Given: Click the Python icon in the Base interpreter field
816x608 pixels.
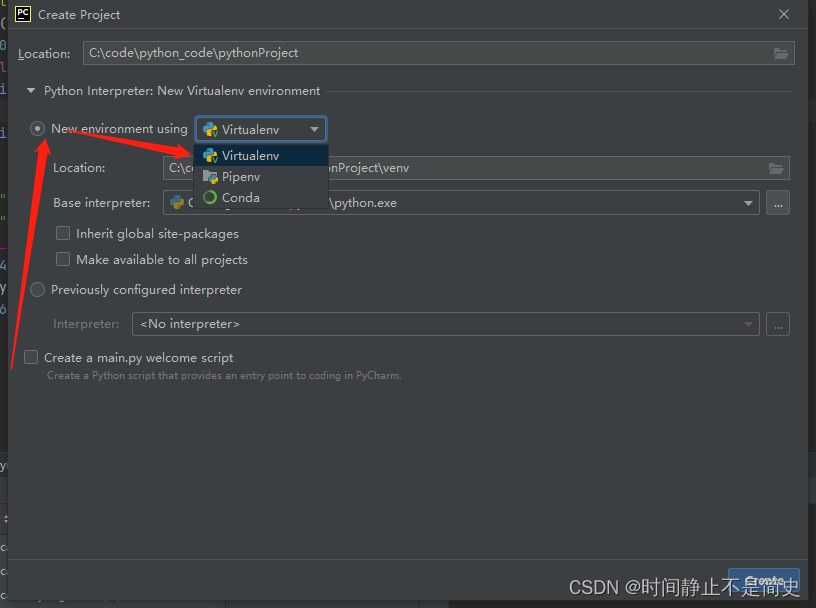Looking at the screenshot, I should pos(177,202).
